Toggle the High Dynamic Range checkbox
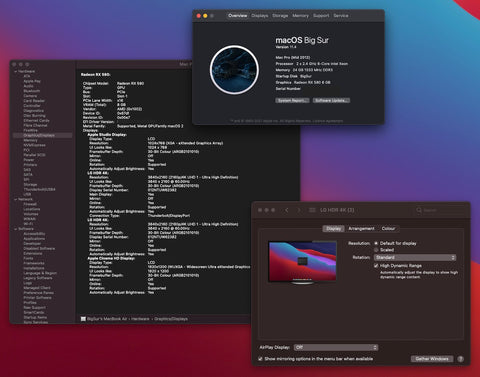The image size is (480, 377). click(376, 266)
